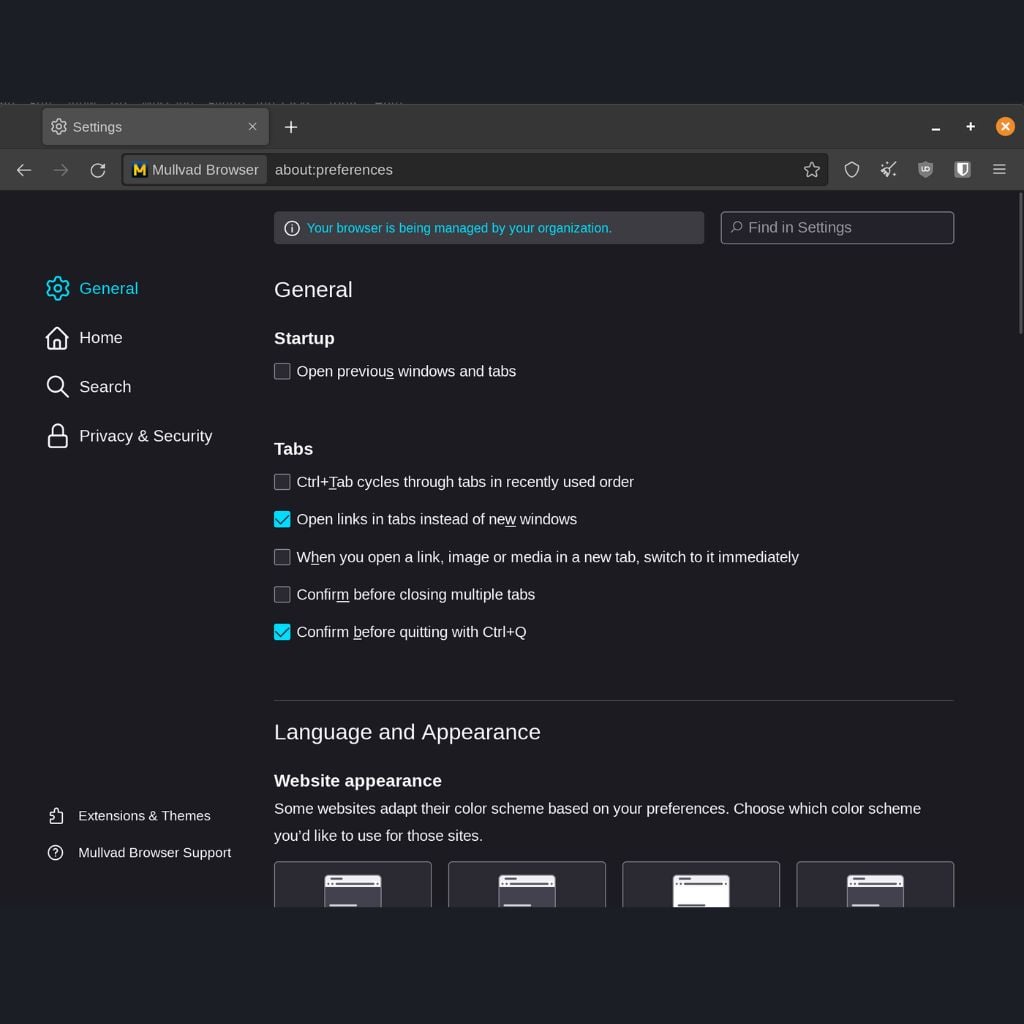Enable Ctrl+Tab recently used order cycling

(x=282, y=482)
